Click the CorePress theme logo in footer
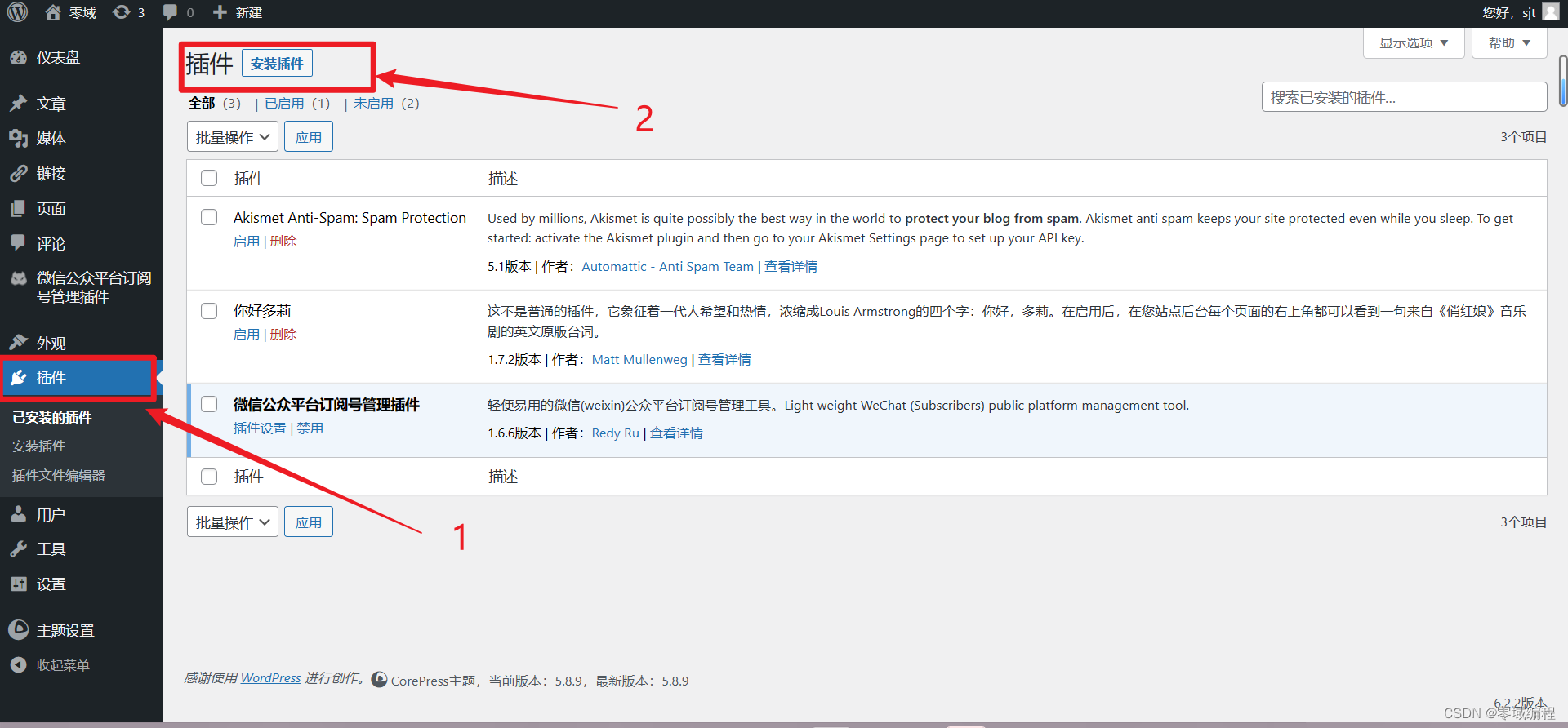This screenshot has width=1568, height=728. pos(380,680)
